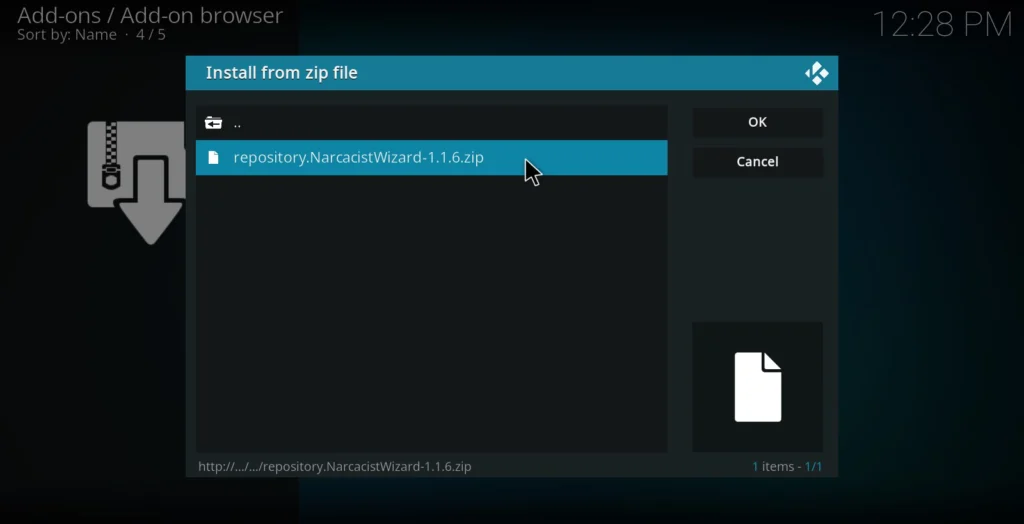1024x524 pixels.
Task: Click the file path text at dialog bottom
Action: pos(334,467)
